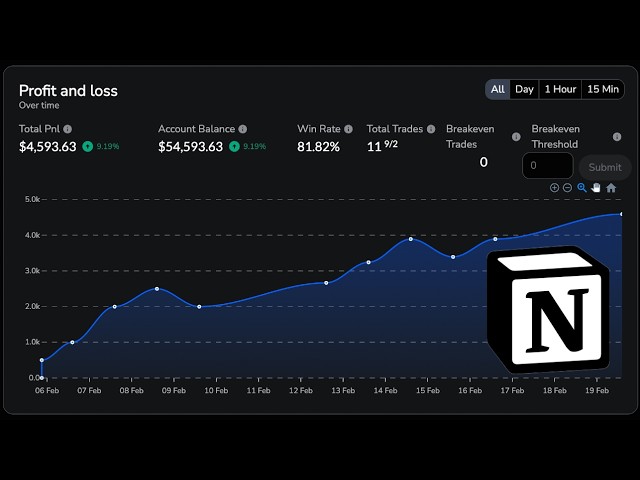This screenshot has width=640, height=480.
Task: Click the peak data point near 14 Feb
Action: (411, 239)
